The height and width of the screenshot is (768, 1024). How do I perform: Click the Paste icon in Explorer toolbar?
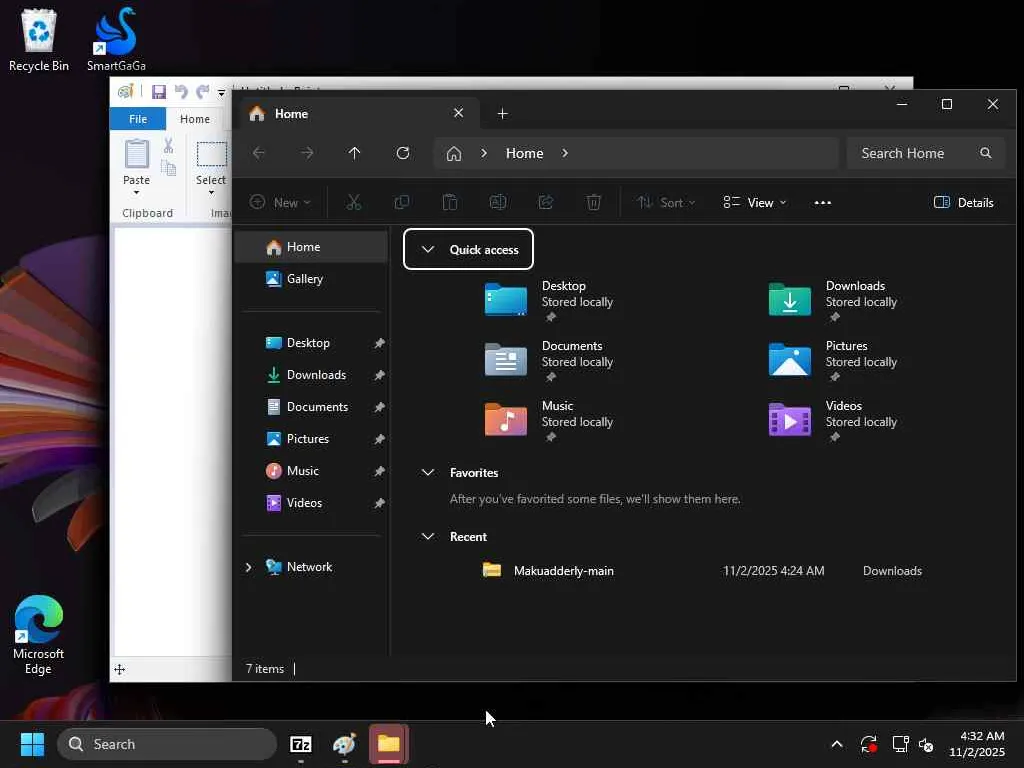450,202
